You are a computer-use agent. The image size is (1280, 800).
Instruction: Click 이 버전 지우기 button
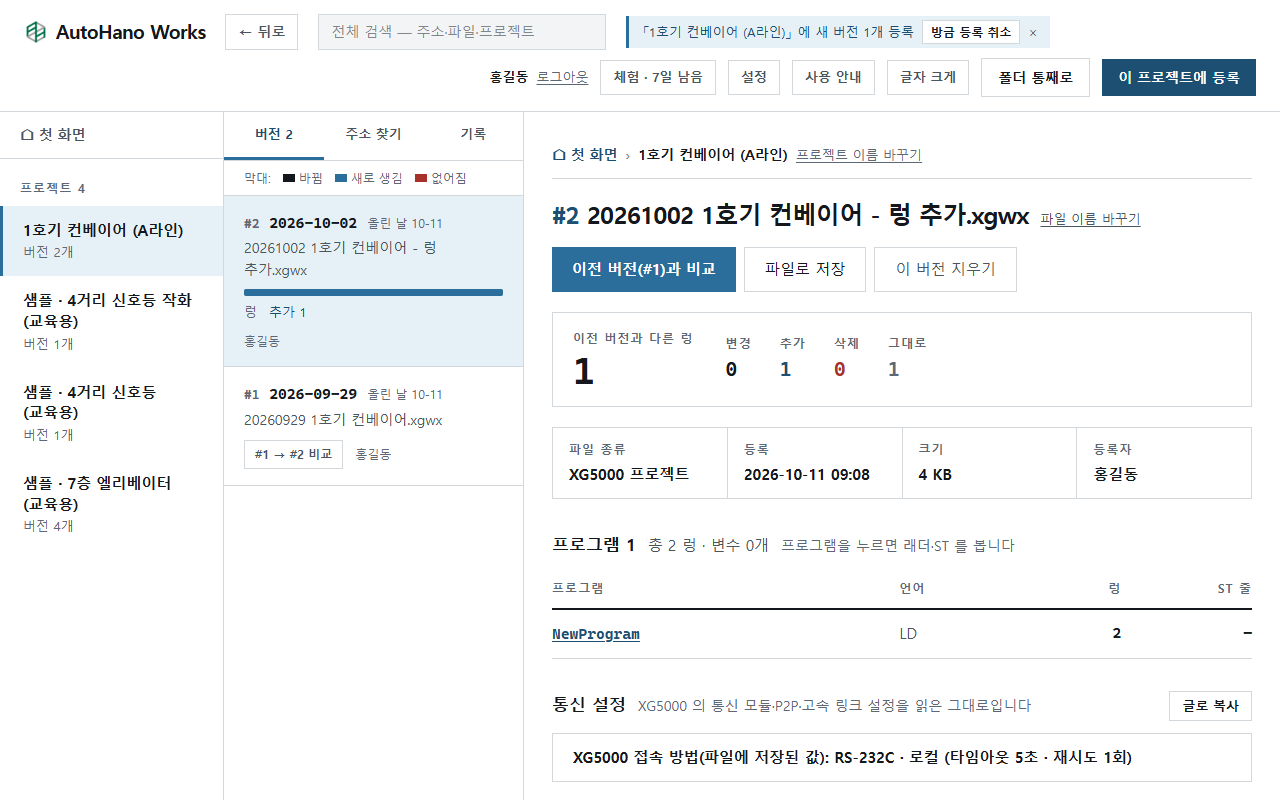945,269
